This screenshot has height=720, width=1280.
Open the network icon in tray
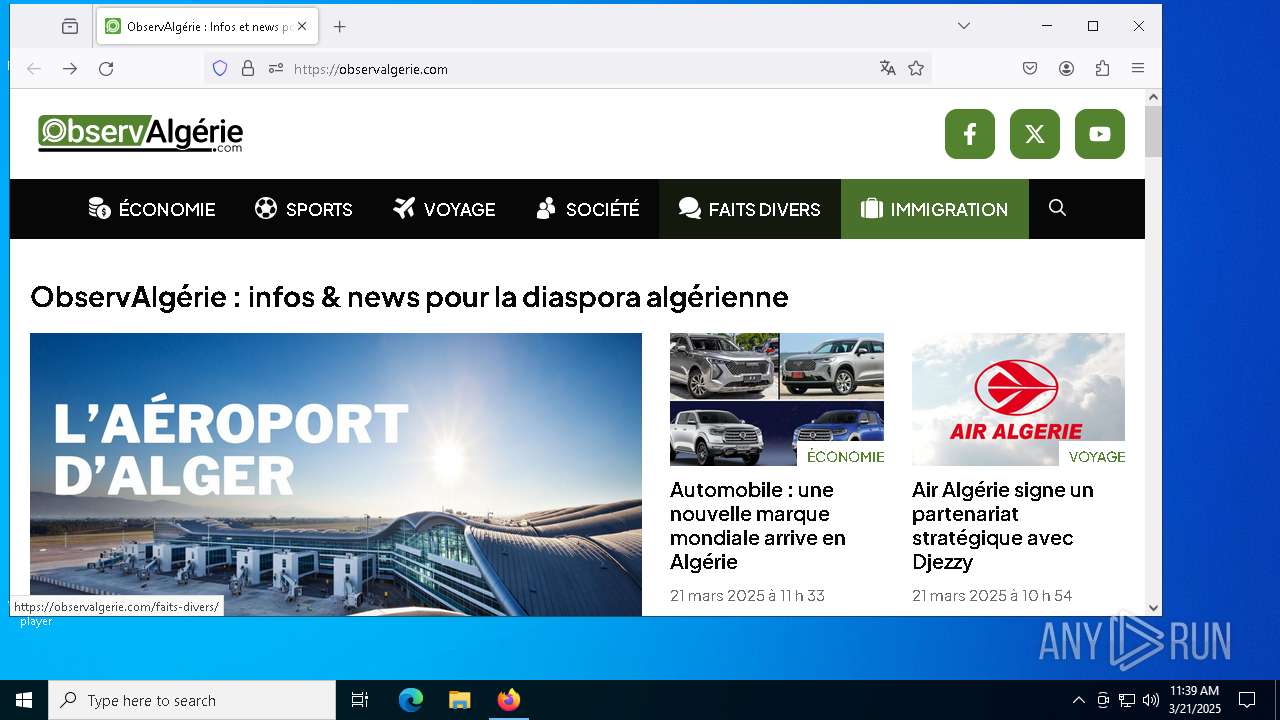point(1127,700)
